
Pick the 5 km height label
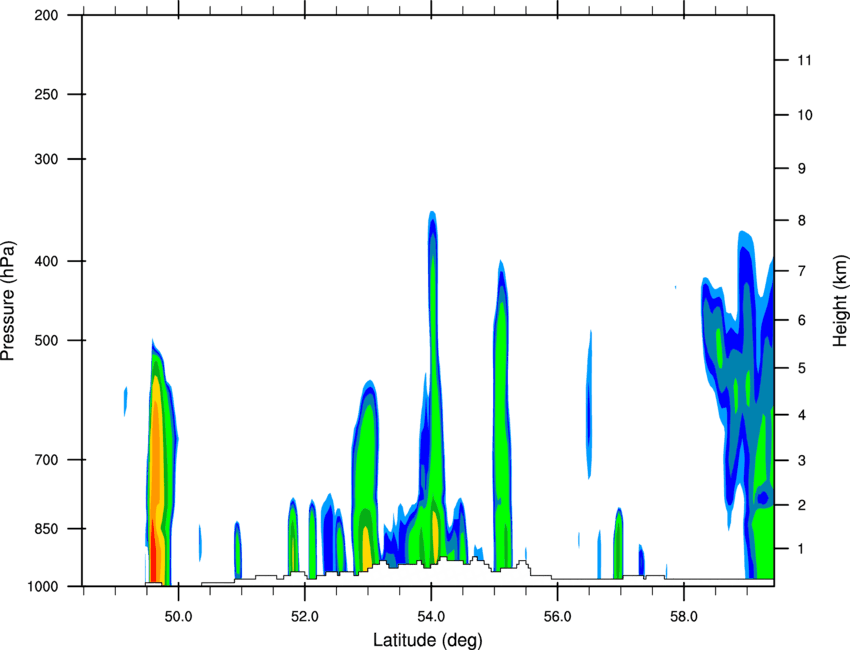click(802, 368)
